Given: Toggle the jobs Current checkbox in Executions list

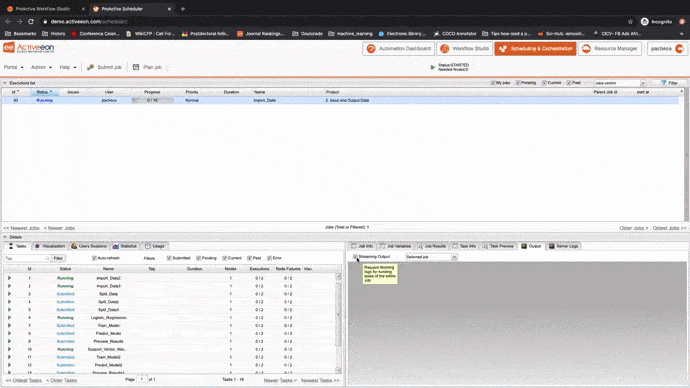Looking at the screenshot, I should [544, 83].
